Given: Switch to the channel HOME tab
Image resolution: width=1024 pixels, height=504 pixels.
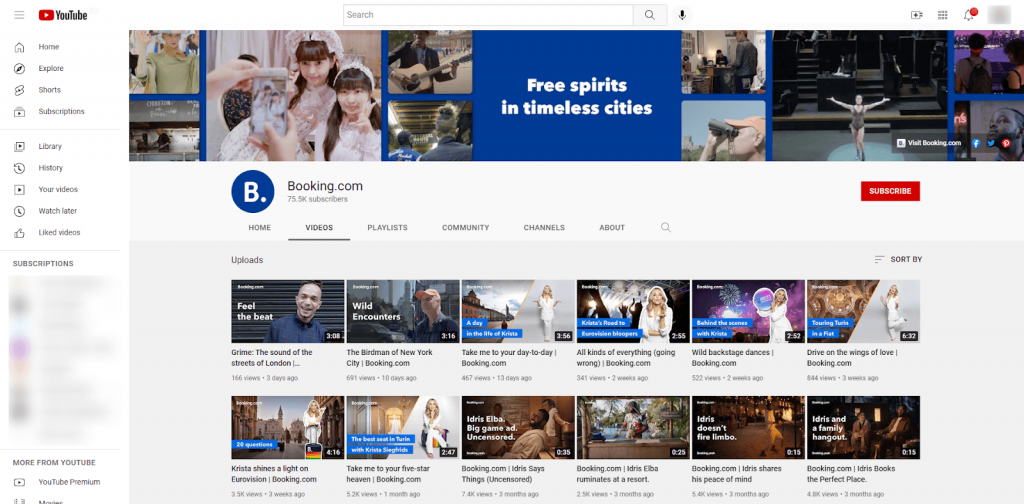Looking at the screenshot, I should click(x=259, y=228).
